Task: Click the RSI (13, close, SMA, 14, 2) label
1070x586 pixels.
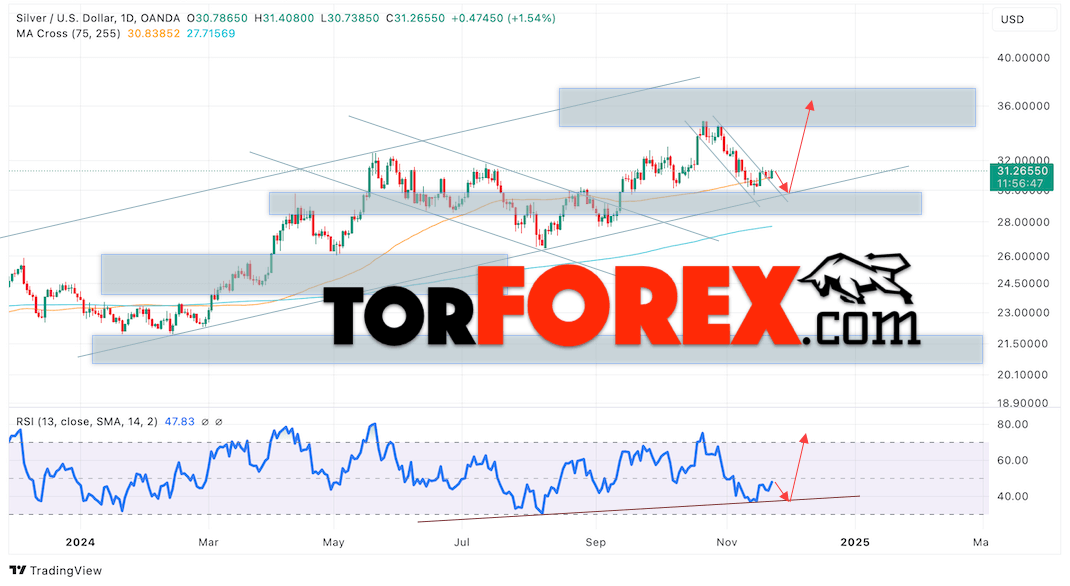Action: click(87, 422)
